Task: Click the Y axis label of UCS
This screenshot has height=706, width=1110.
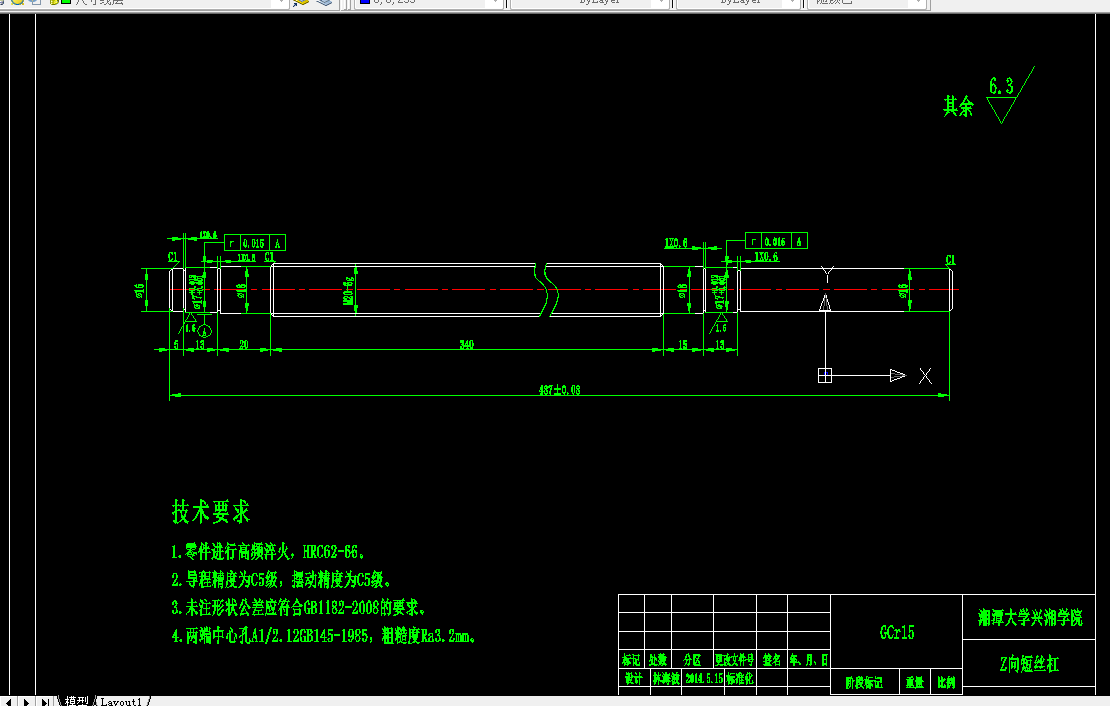Action: [827, 273]
